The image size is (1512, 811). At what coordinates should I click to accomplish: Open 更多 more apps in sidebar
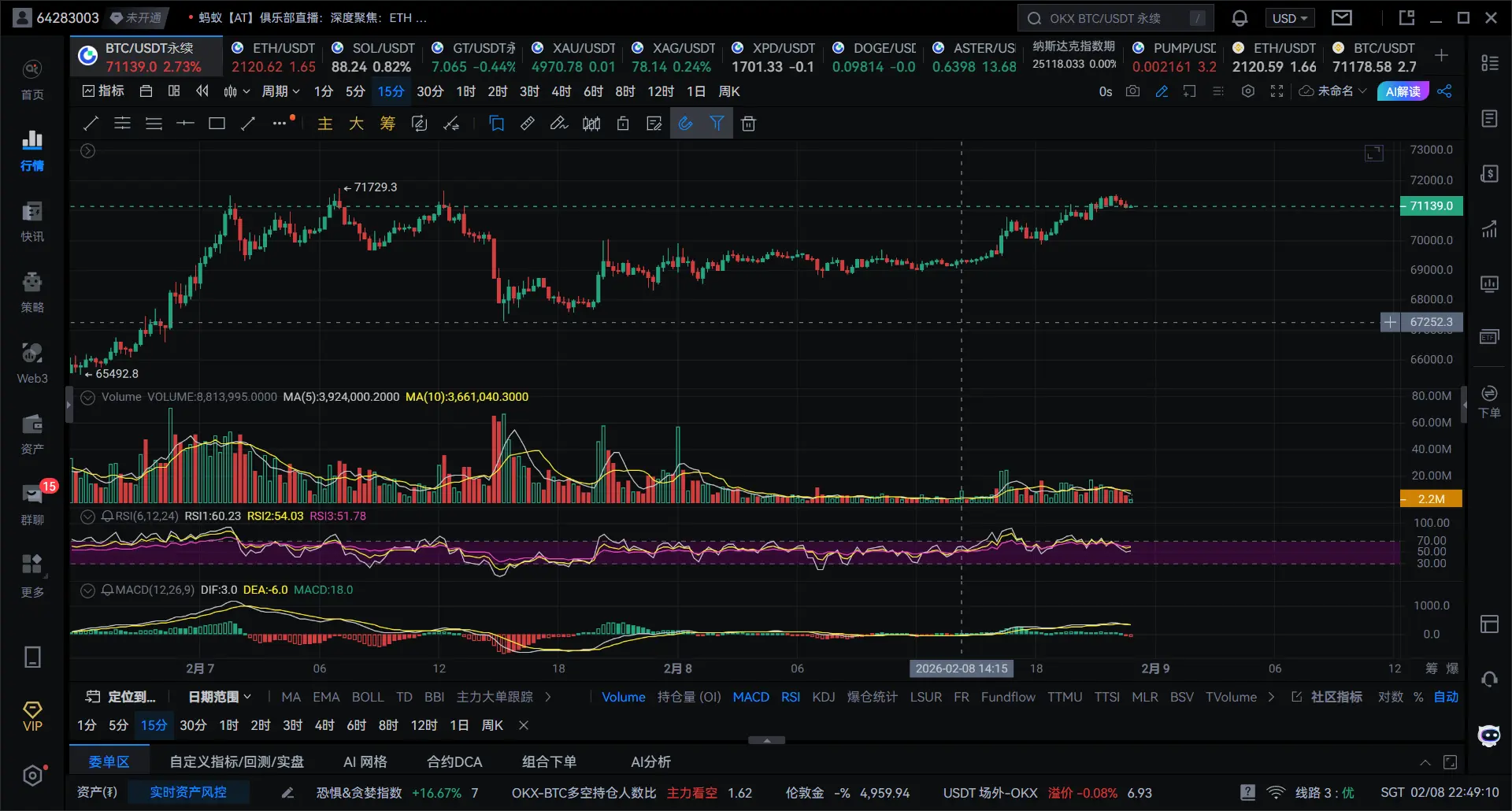pyautogui.click(x=32, y=576)
